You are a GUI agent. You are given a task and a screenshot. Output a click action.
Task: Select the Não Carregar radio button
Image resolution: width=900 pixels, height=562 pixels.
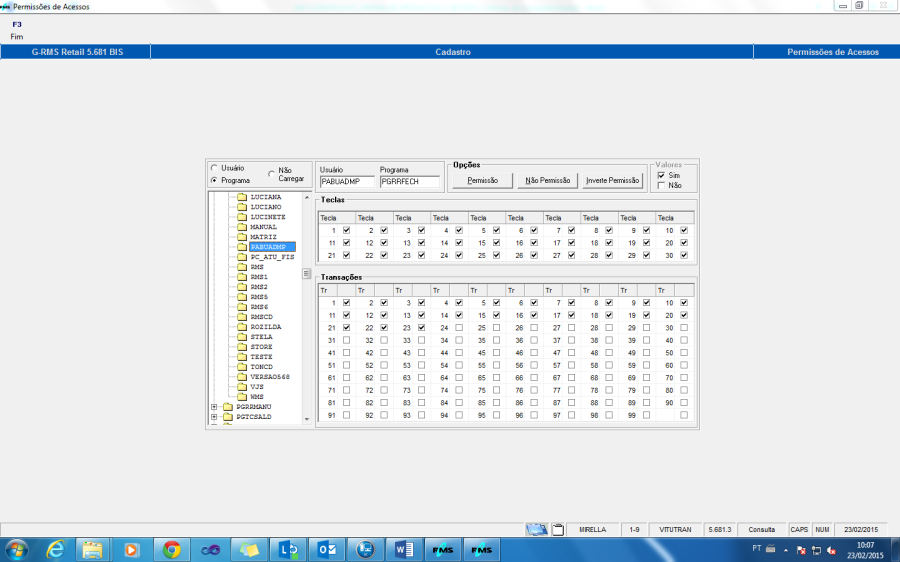[x=271, y=174]
